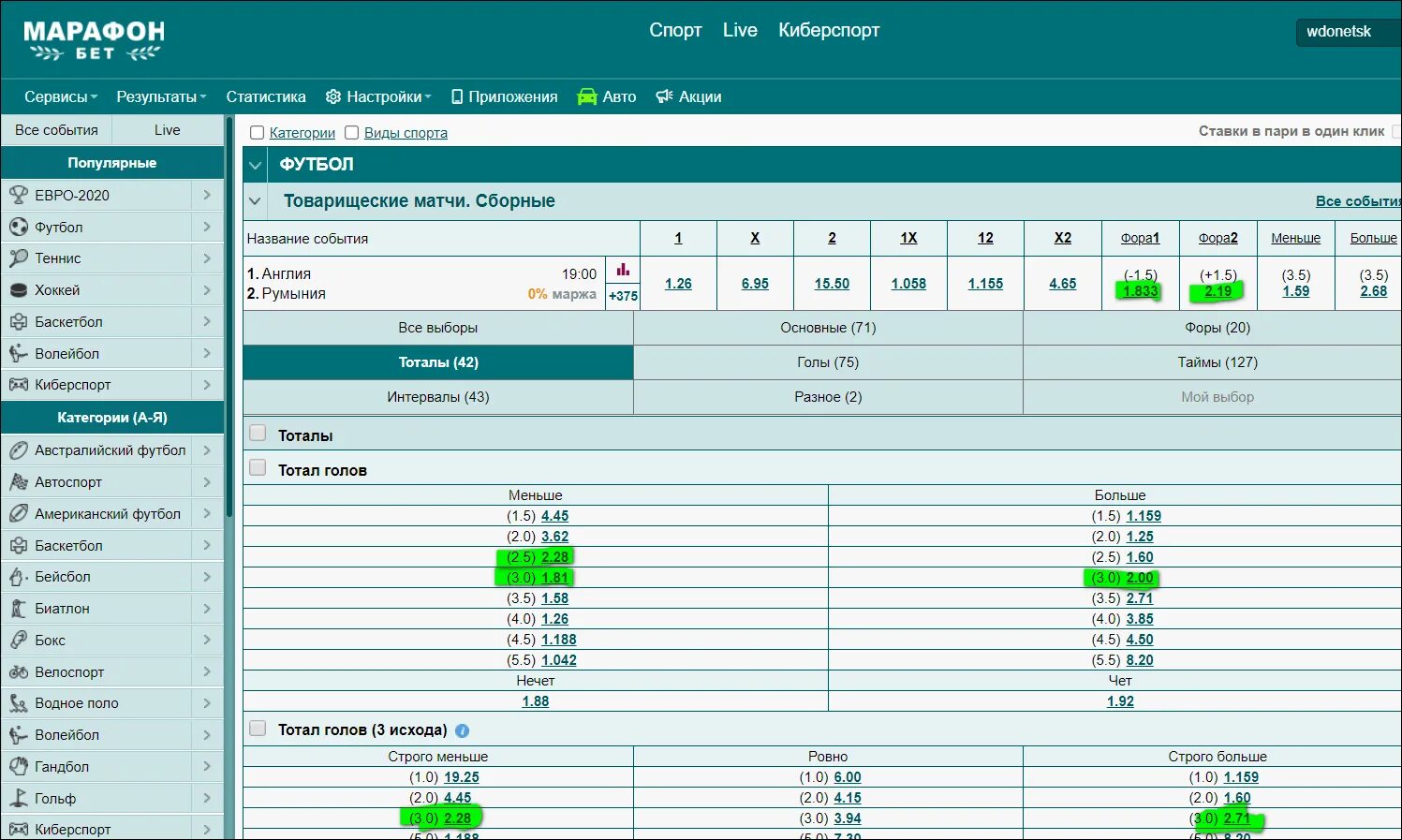Open match statistics bar chart icon

[x=623, y=270]
